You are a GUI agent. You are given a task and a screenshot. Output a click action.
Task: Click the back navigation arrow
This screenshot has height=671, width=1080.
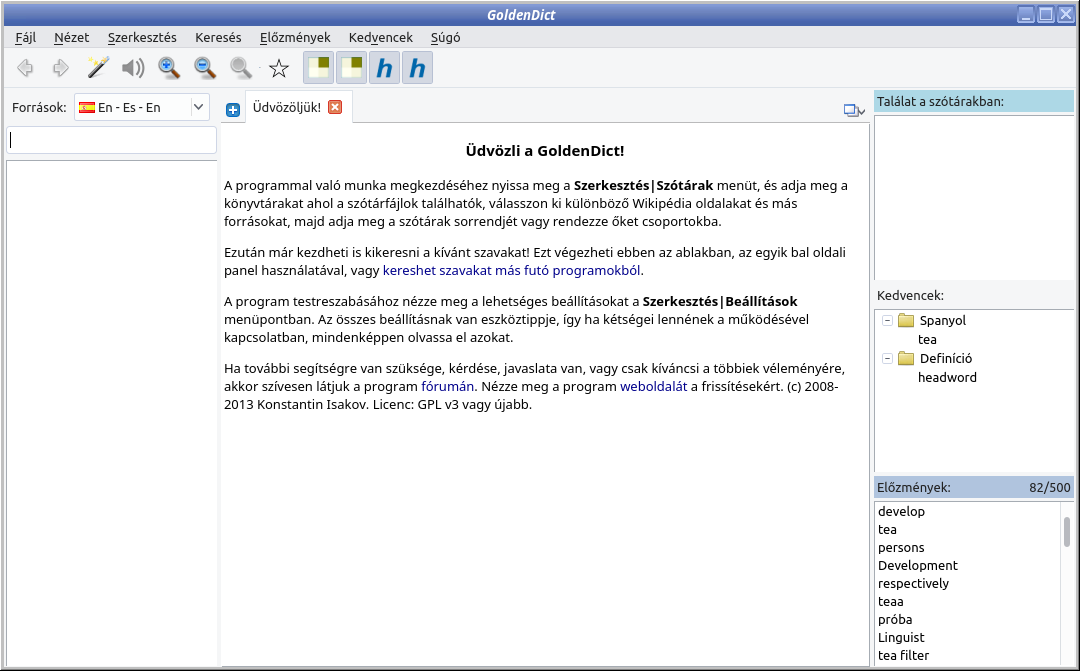tap(26, 68)
